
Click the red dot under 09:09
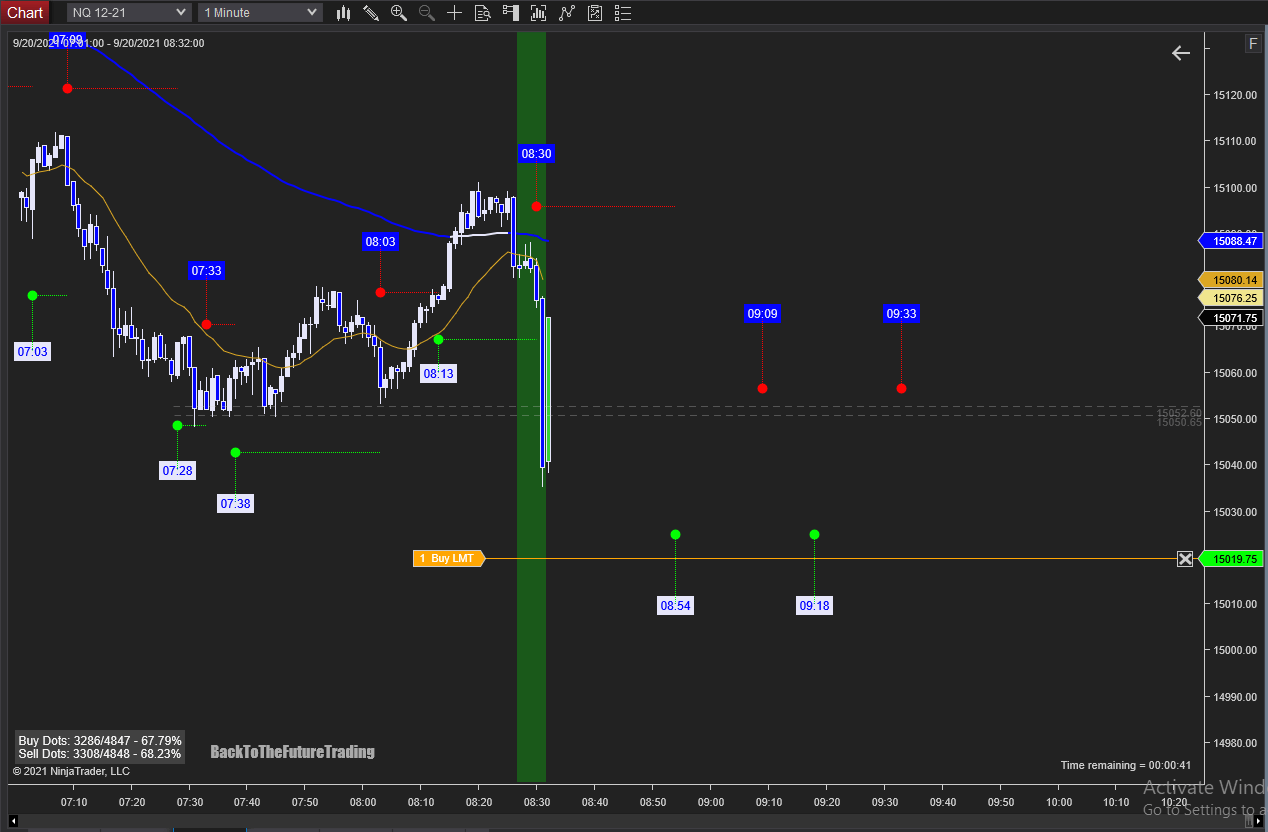(762, 388)
